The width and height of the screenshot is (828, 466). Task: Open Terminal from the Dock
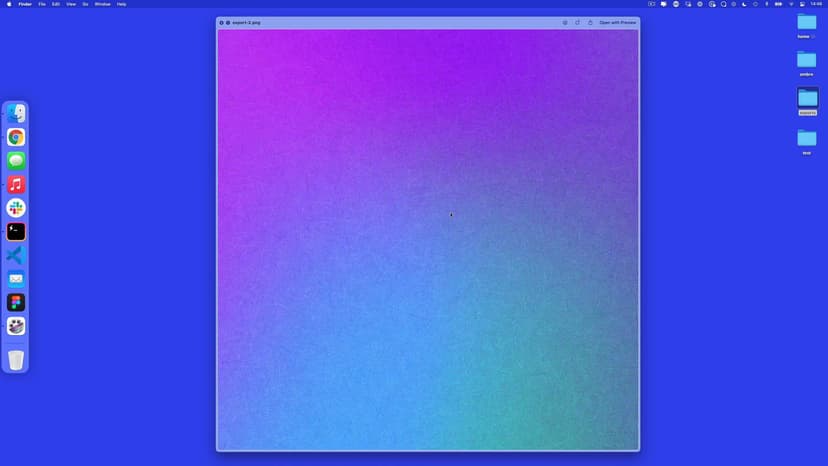(x=16, y=231)
